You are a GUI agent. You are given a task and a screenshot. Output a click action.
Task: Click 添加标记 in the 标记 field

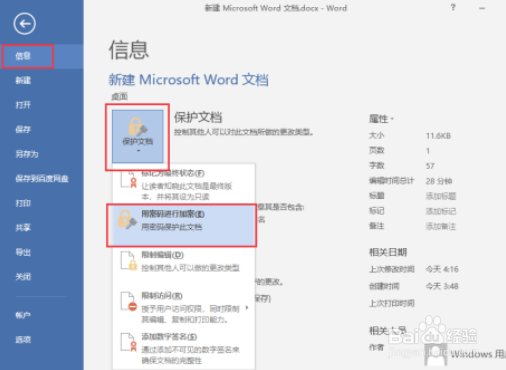tap(441, 211)
